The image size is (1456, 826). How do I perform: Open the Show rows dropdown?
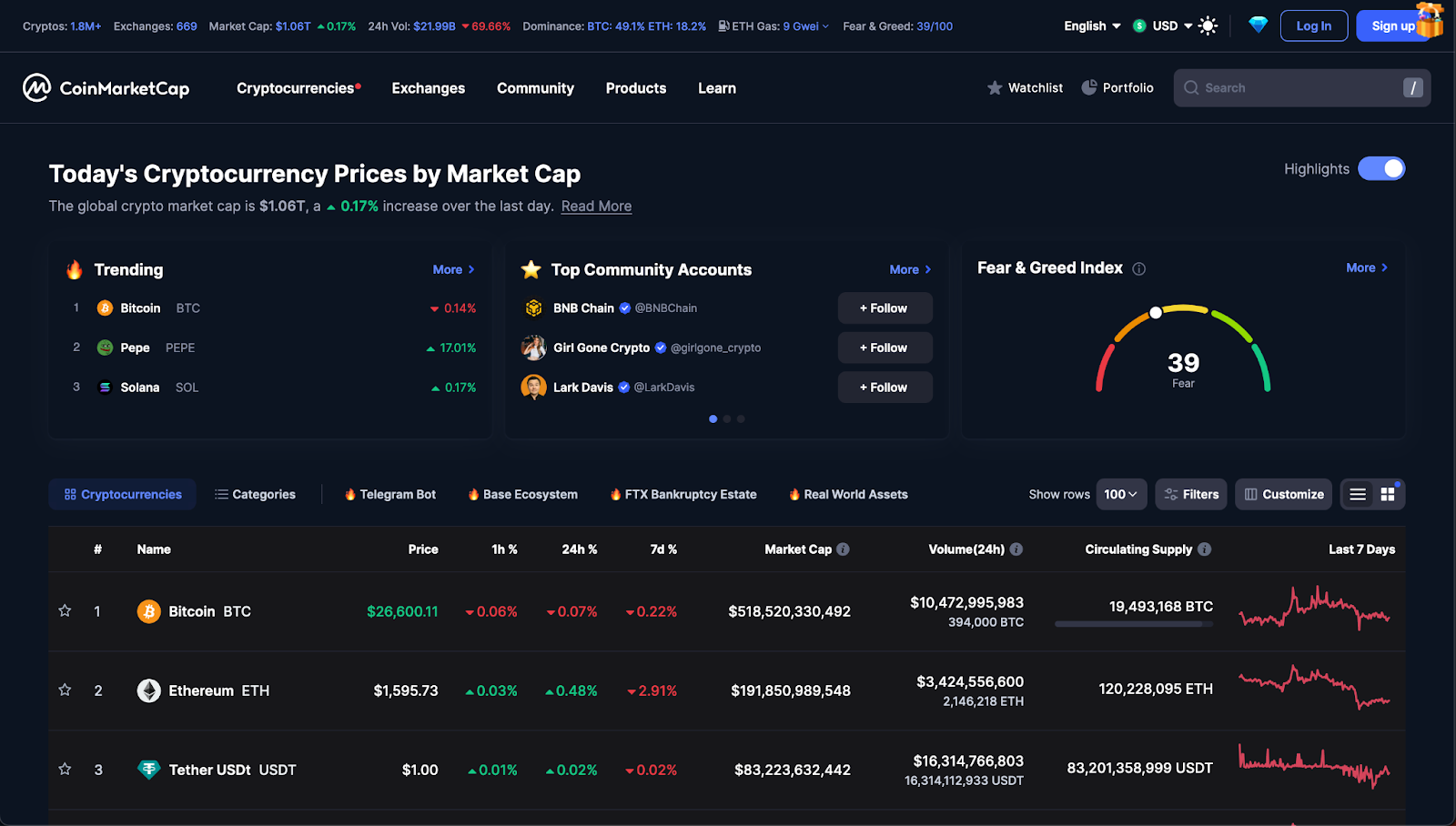[1121, 494]
